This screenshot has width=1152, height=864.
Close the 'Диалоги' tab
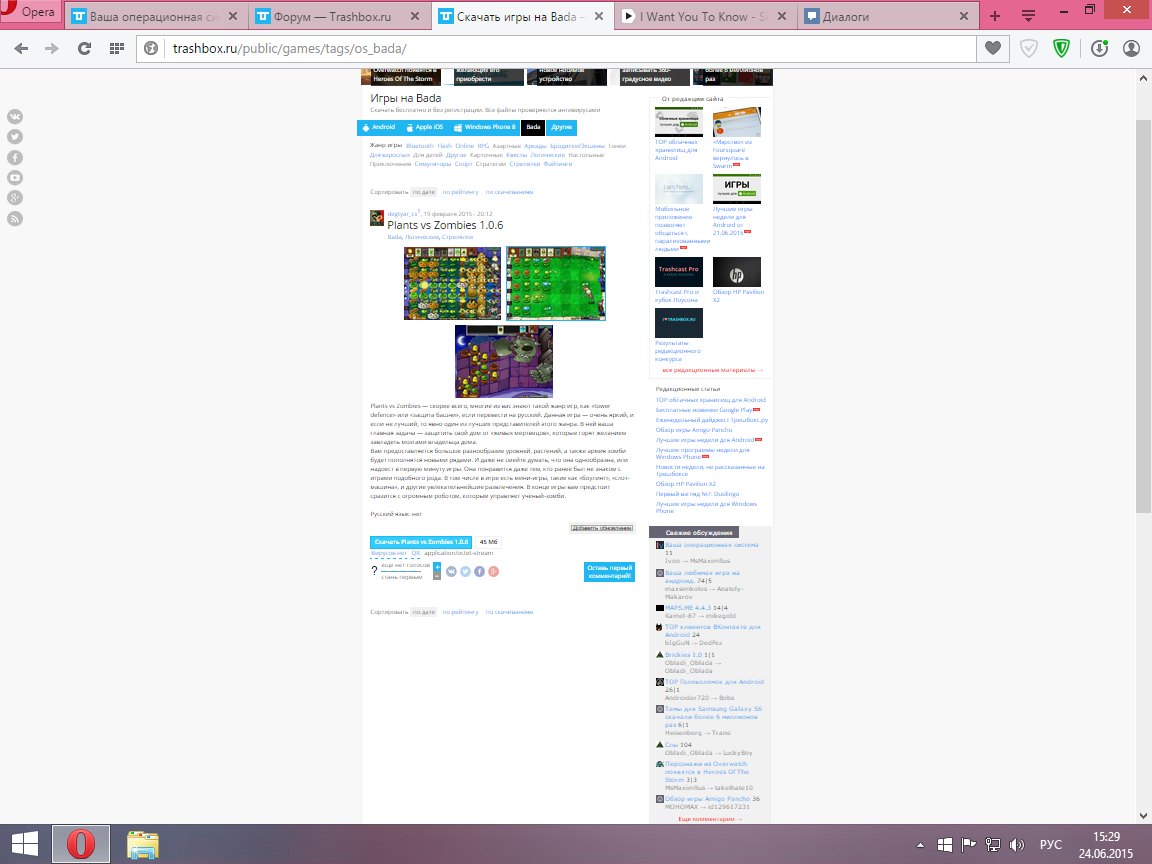[964, 16]
